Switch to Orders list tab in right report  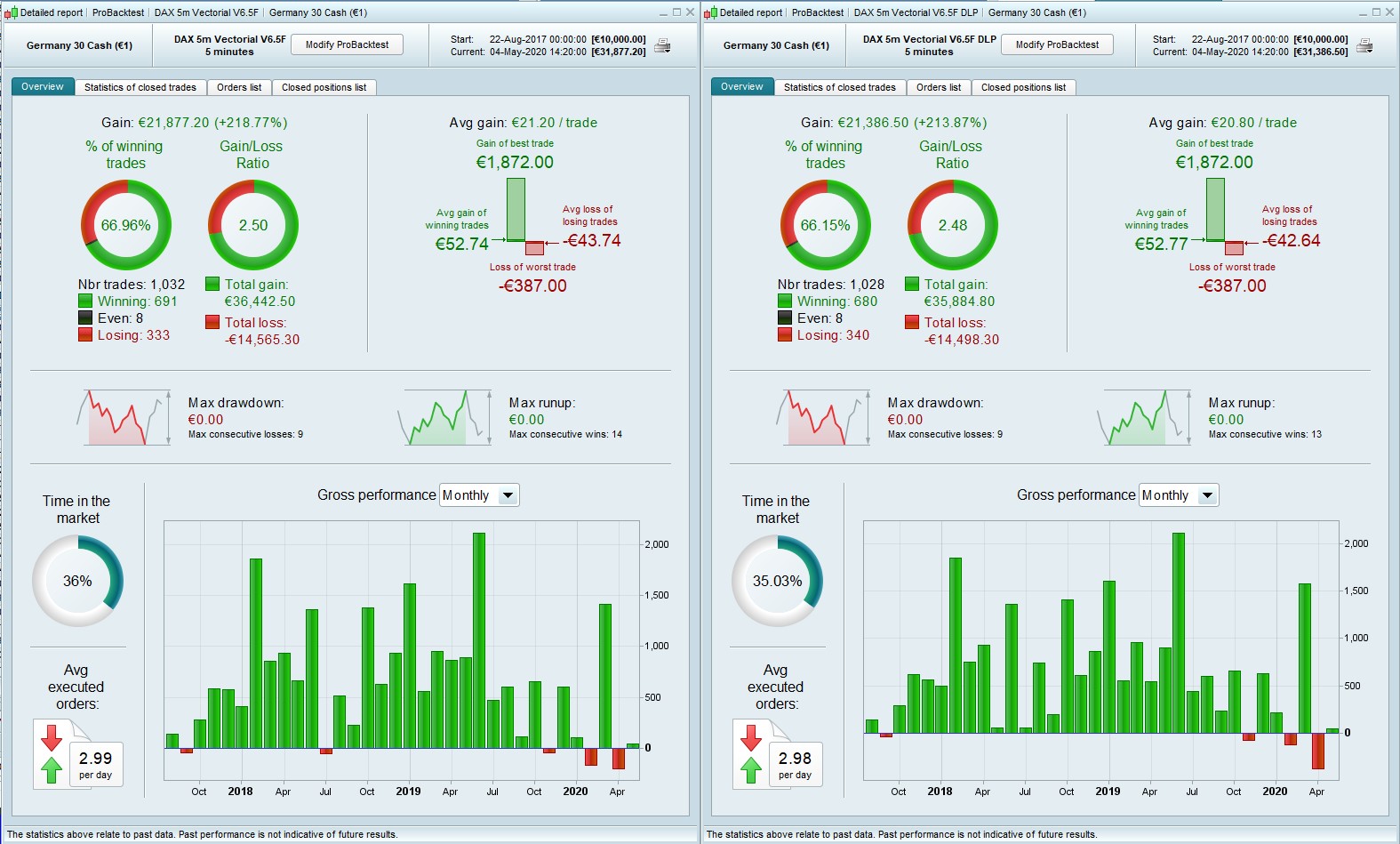tap(939, 87)
